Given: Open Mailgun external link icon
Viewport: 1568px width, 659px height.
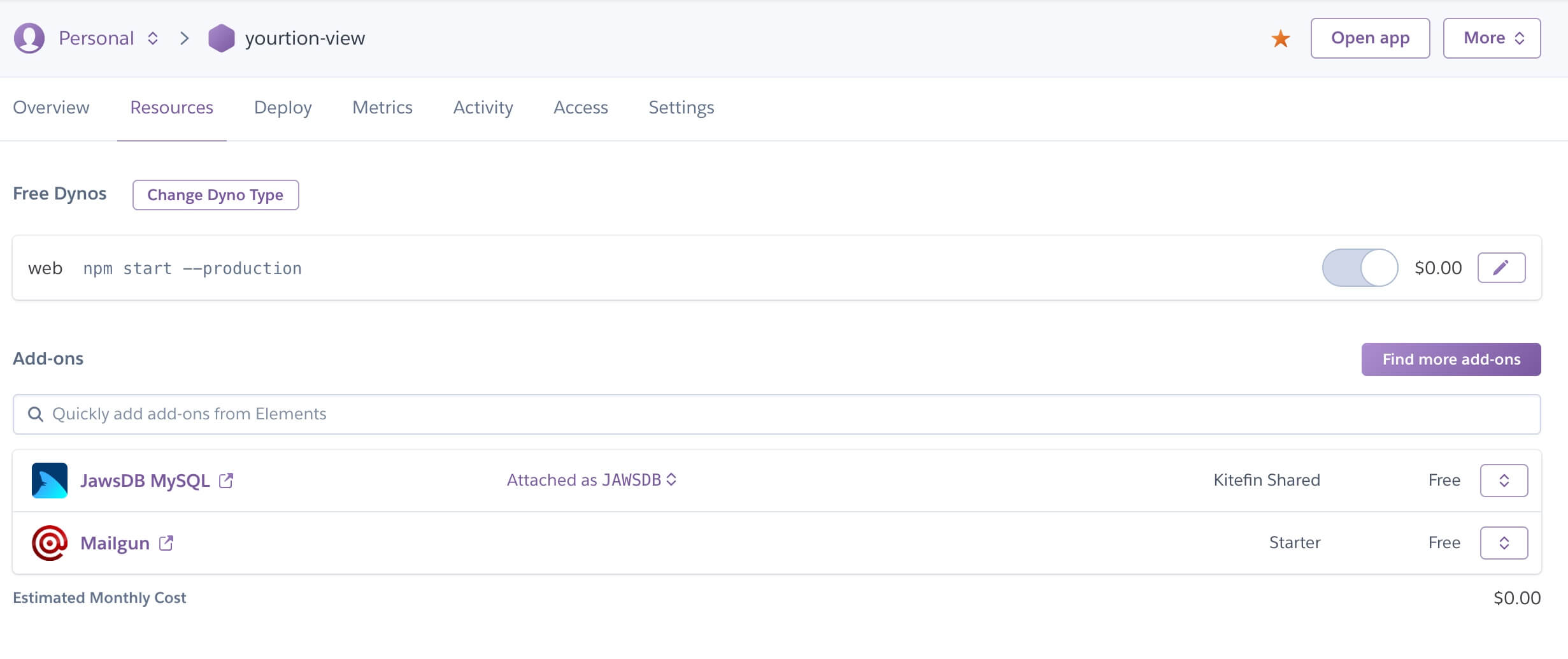Looking at the screenshot, I should tap(166, 543).
